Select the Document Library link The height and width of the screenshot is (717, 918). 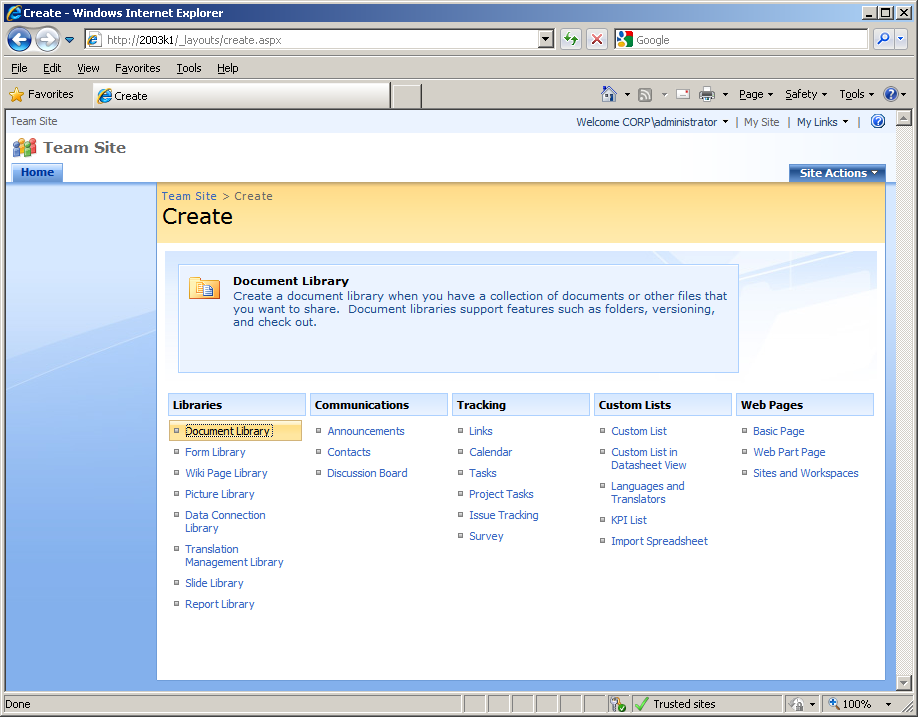228,430
